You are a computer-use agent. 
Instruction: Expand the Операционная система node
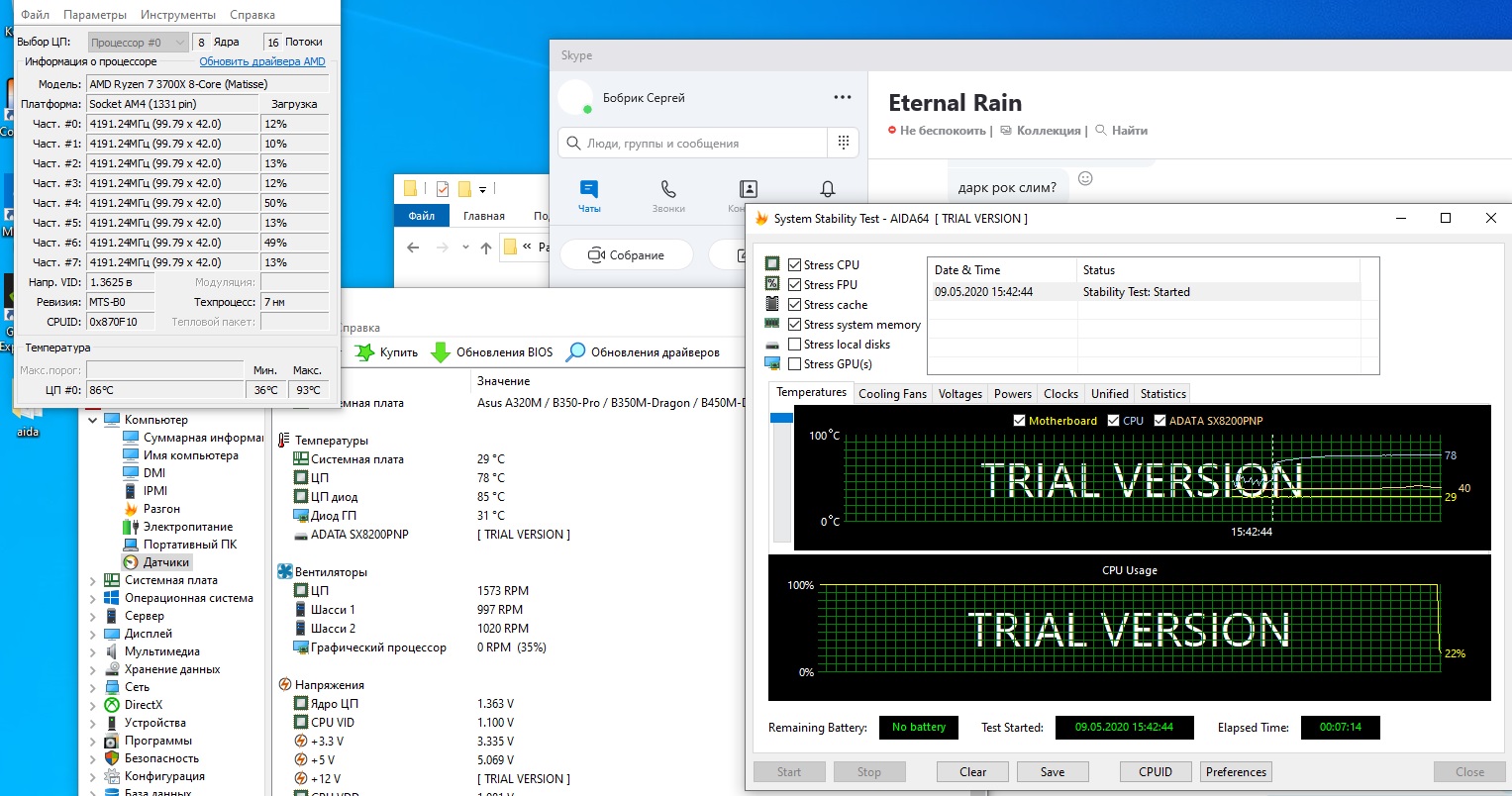point(93,598)
